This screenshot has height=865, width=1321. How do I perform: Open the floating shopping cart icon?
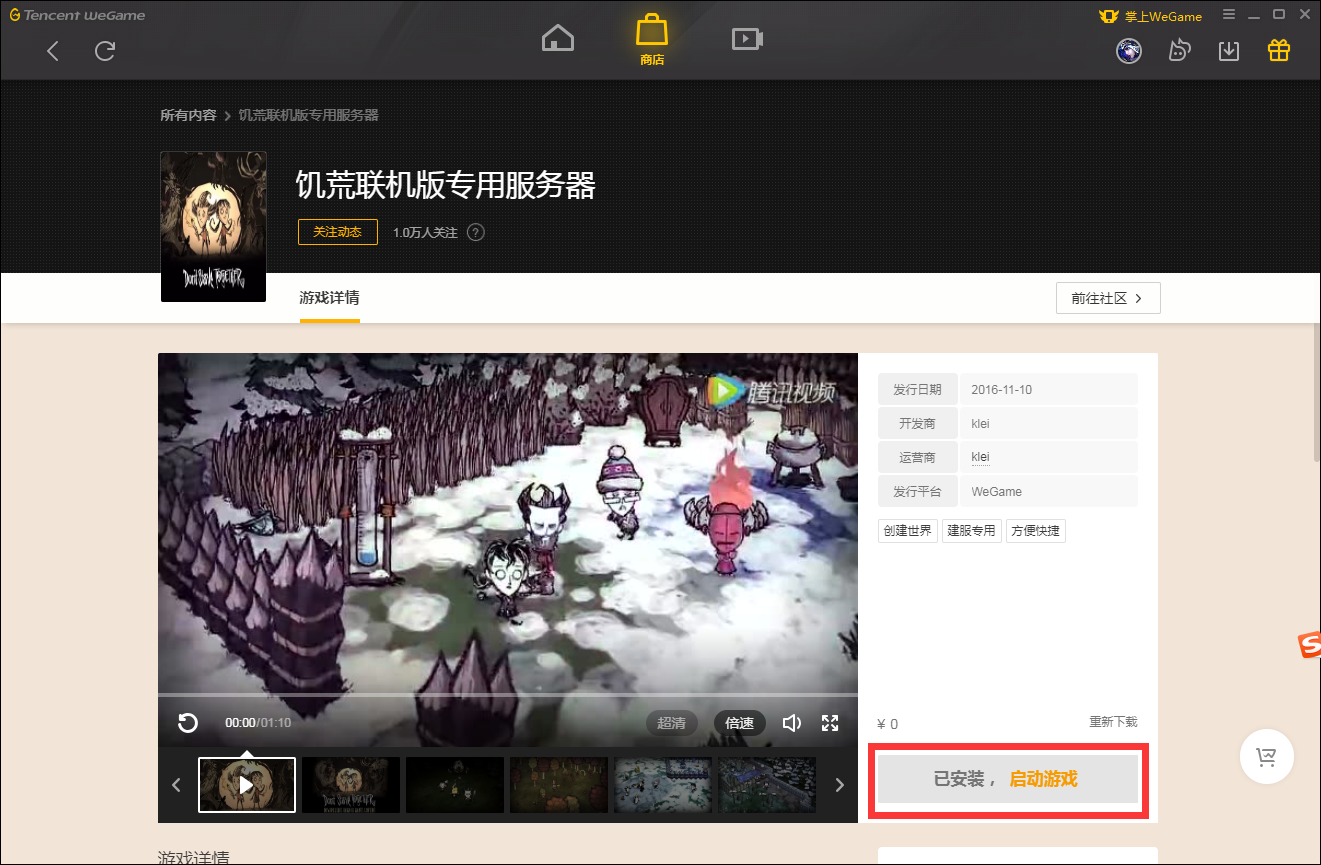pos(1267,757)
